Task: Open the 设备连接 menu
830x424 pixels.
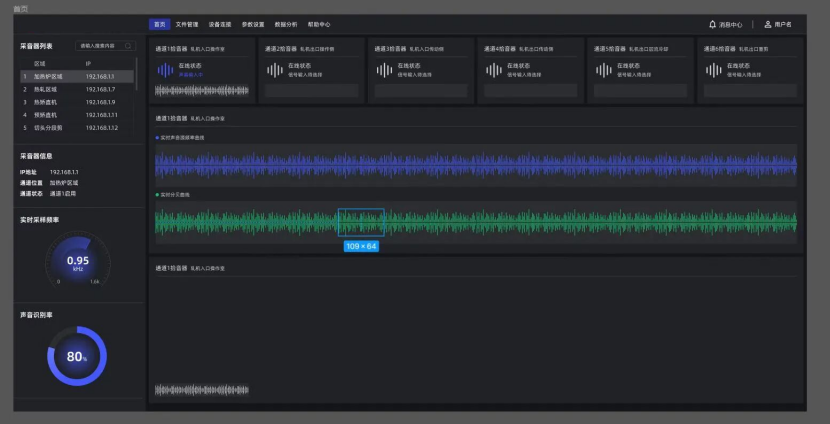Action: pyautogui.click(x=220, y=24)
